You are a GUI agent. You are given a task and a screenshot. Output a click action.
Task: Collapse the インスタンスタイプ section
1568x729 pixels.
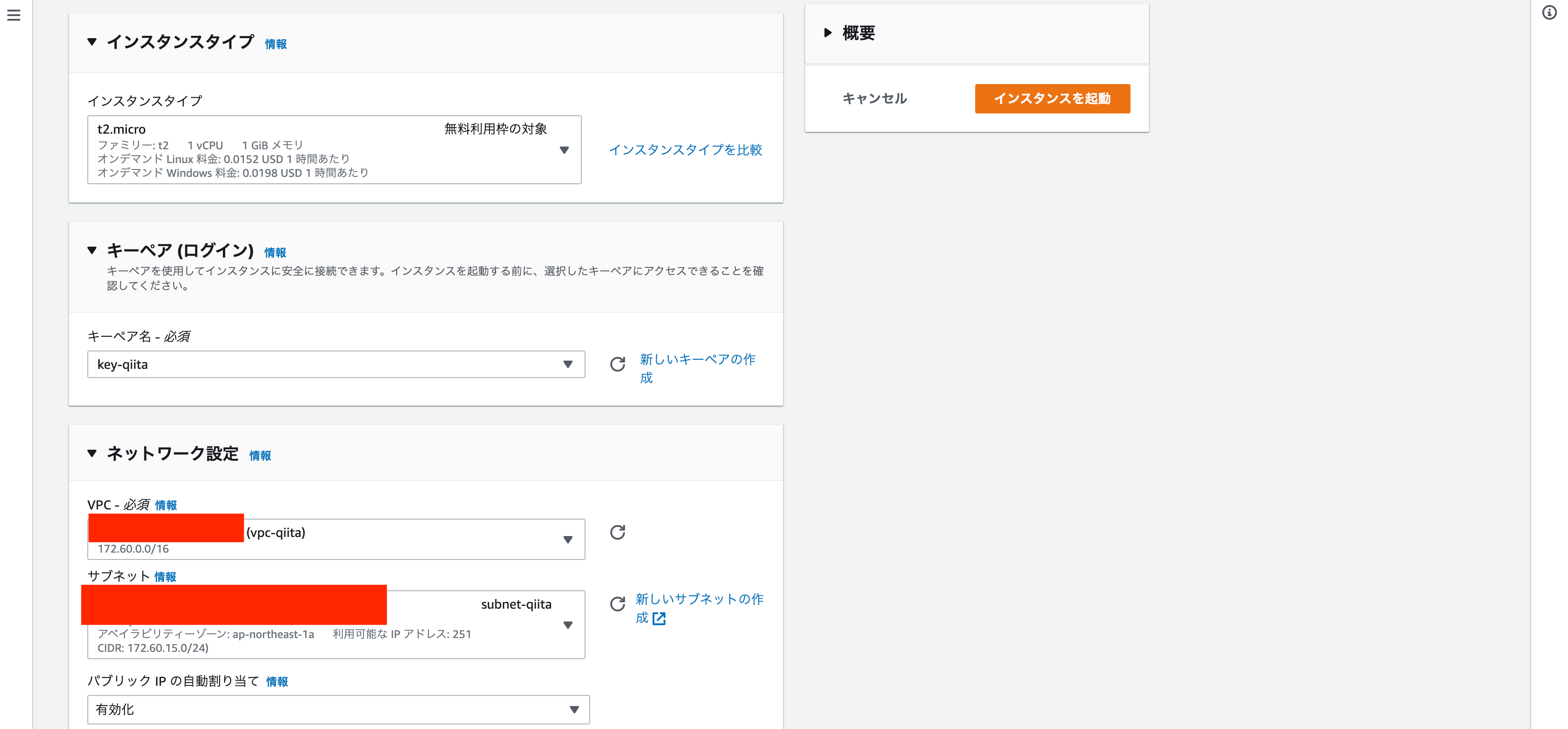click(92, 43)
